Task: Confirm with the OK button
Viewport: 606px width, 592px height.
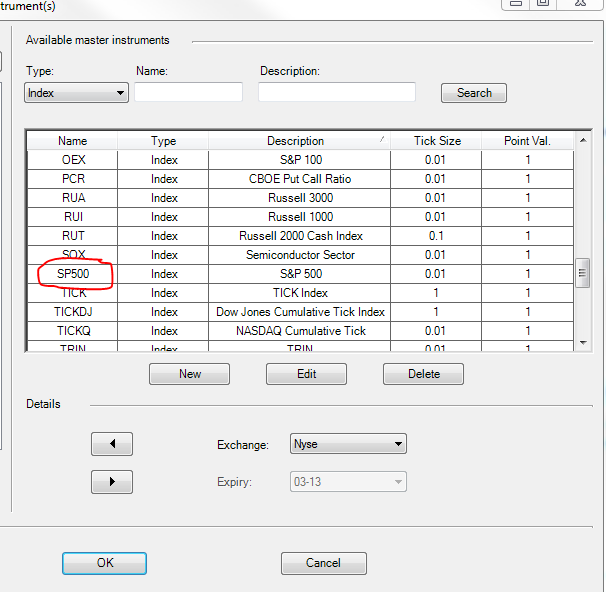Action: point(104,563)
